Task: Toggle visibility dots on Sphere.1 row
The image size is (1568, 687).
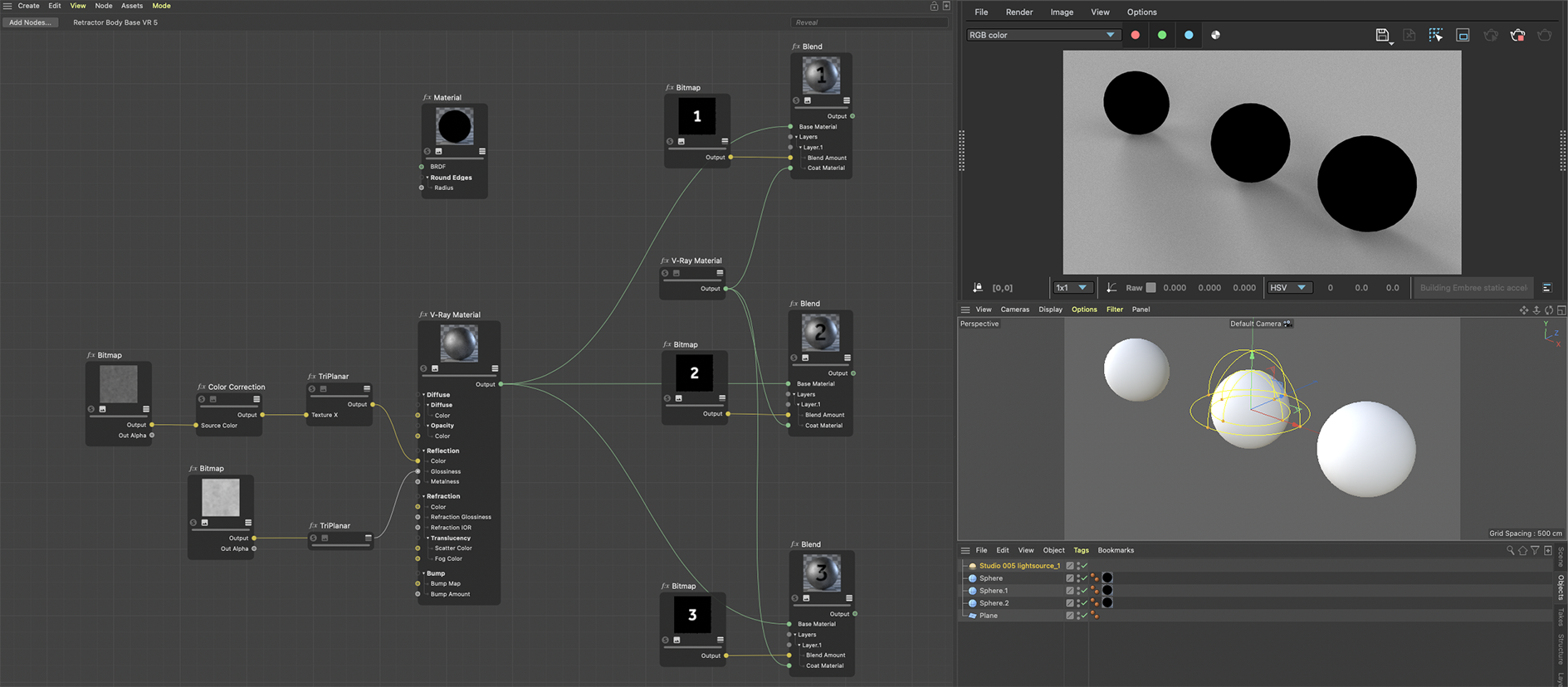Action: (x=1078, y=591)
